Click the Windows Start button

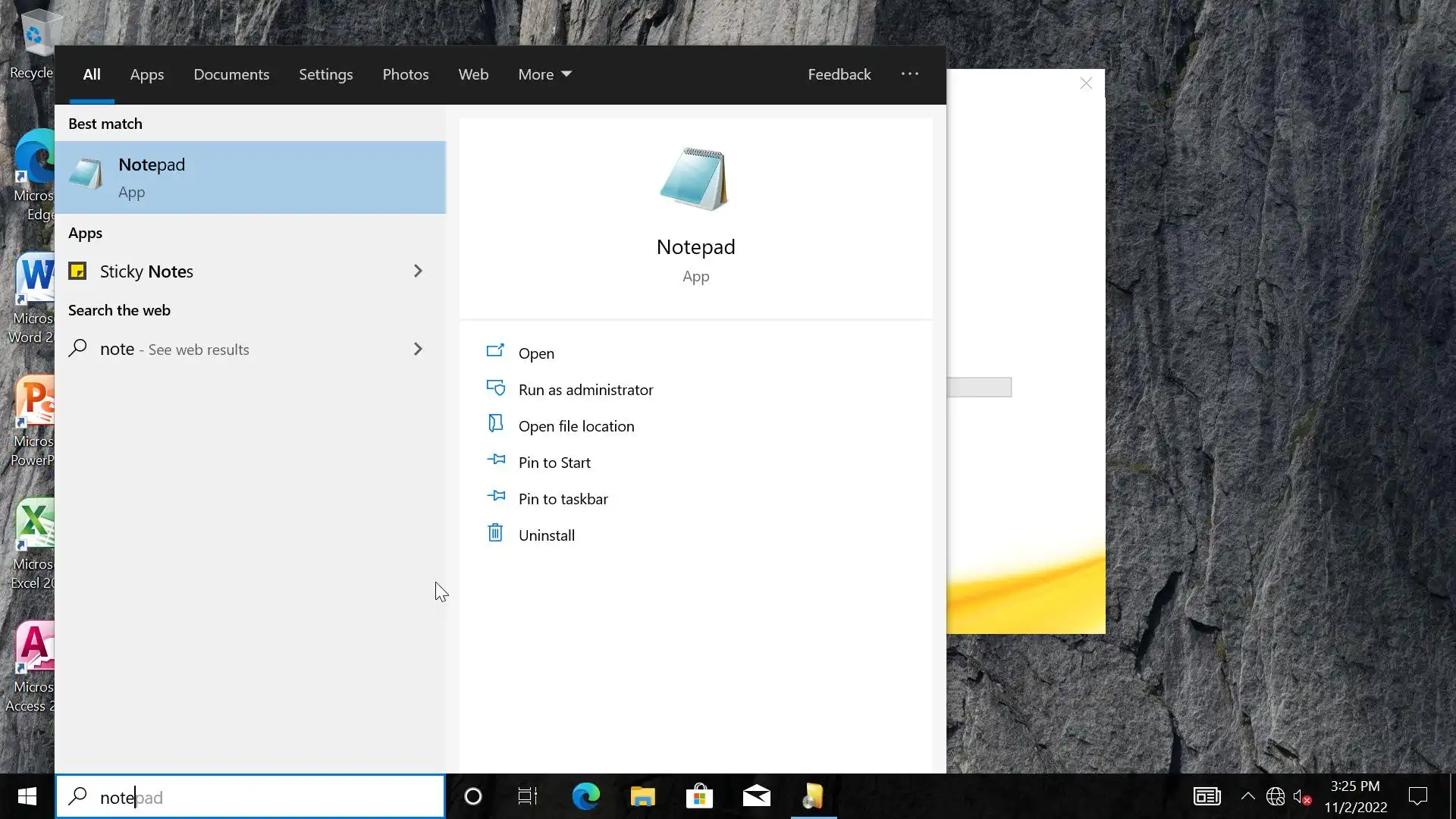pyautogui.click(x=27, y=796)
